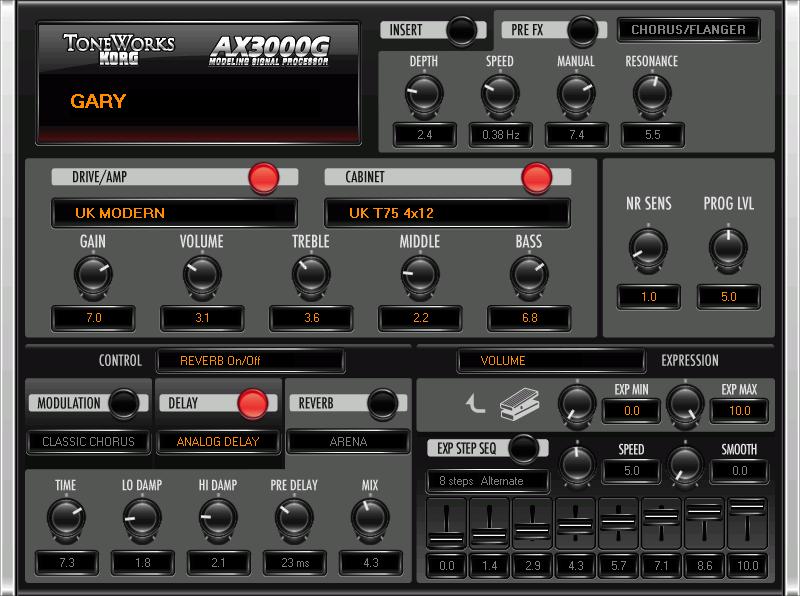Toggle the EXP STEP SEQ switch
Screen dimensions: 800x596
pos(524,449)
